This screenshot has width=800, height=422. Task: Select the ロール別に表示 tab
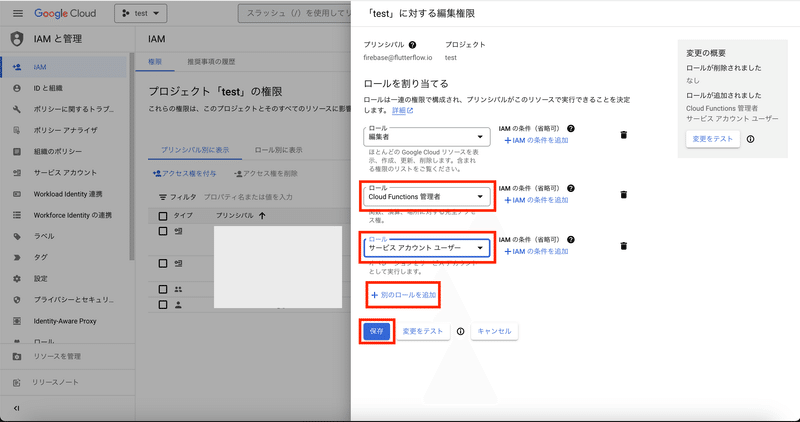click(279, 150)
